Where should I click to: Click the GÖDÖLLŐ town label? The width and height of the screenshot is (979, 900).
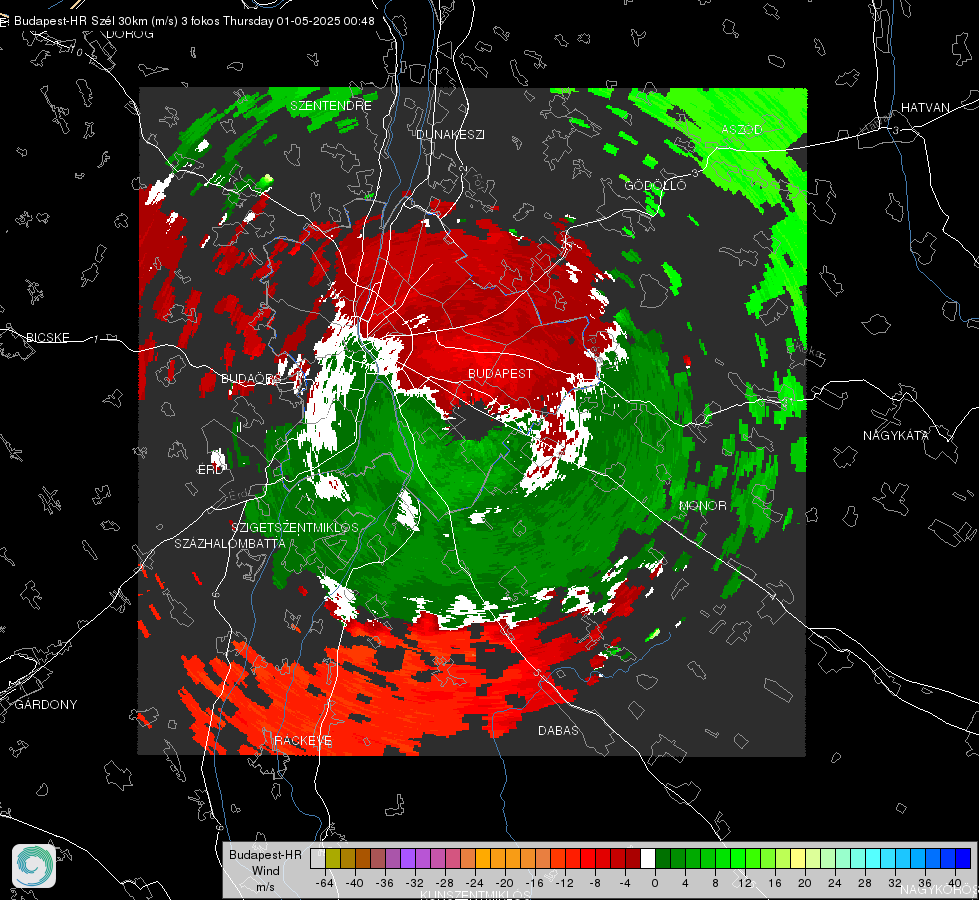655,185
